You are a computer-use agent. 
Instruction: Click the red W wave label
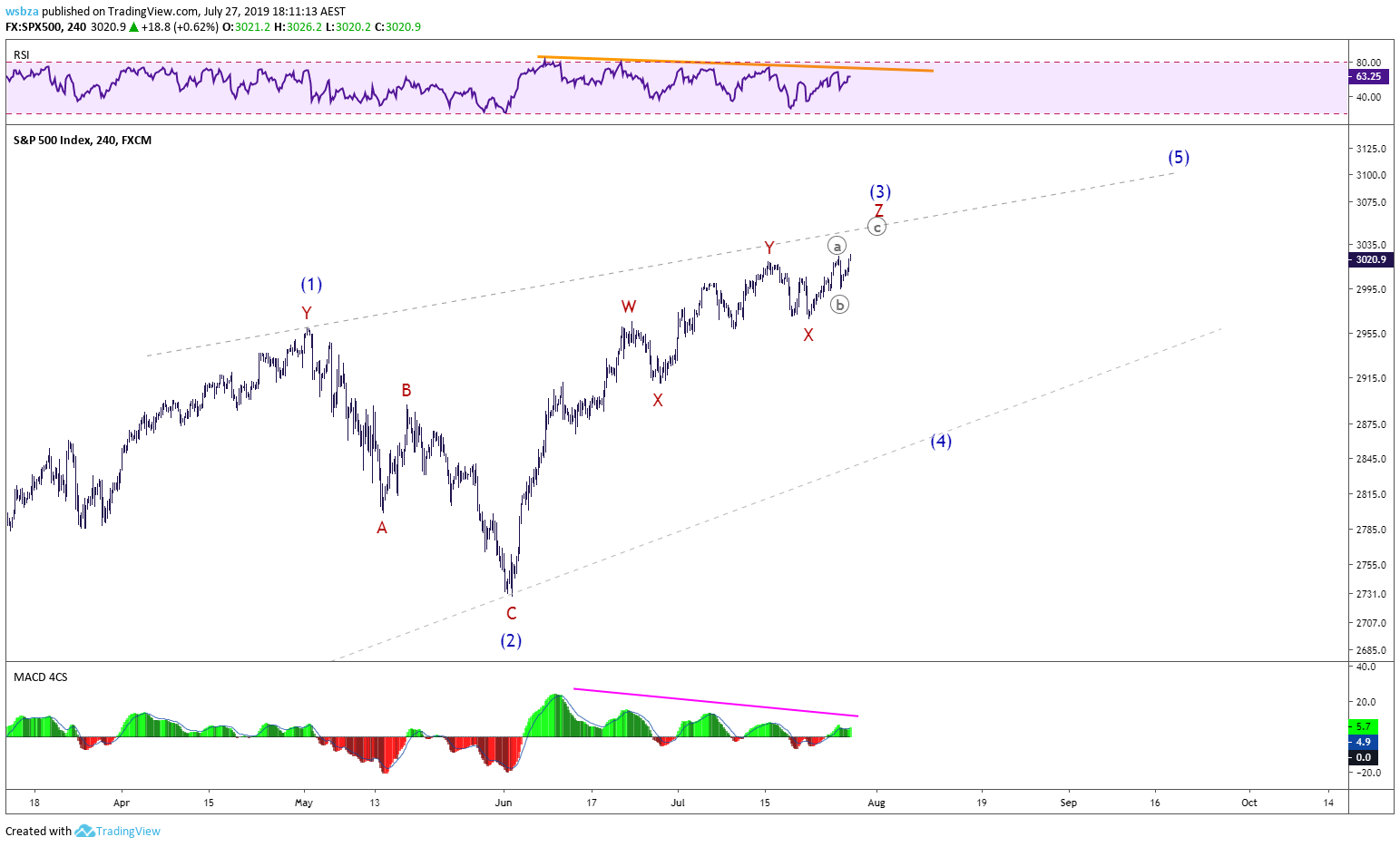[x=629, y=307]
